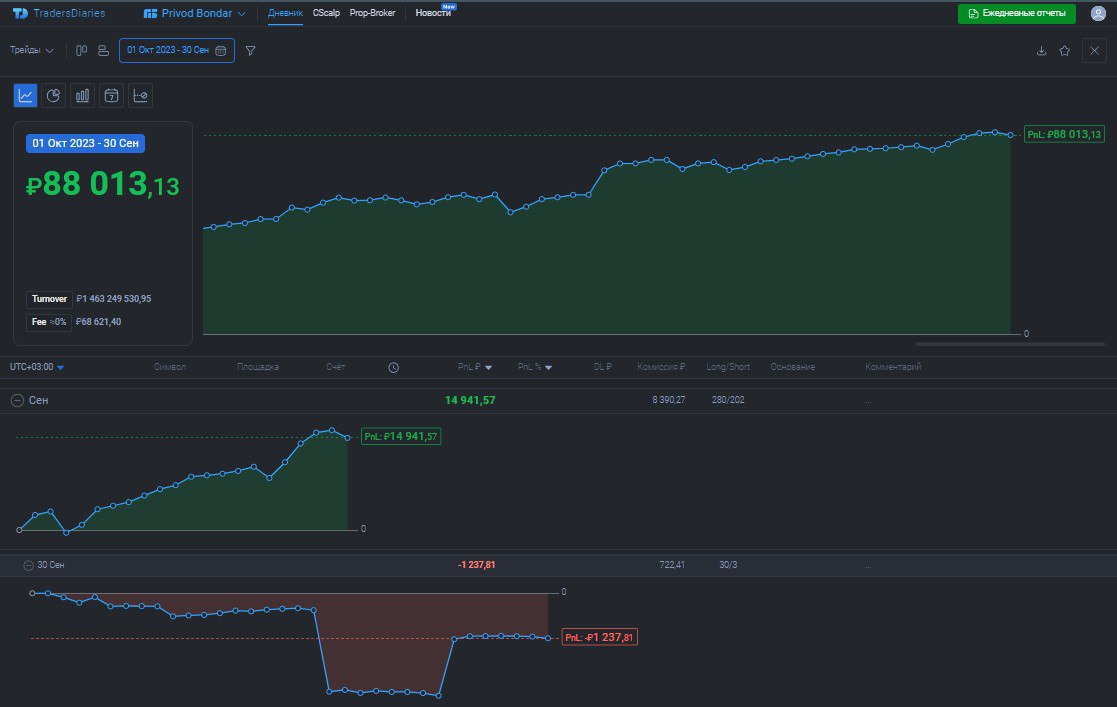Open the Privod Bondar account dropdown

click(x=194, y=14)
